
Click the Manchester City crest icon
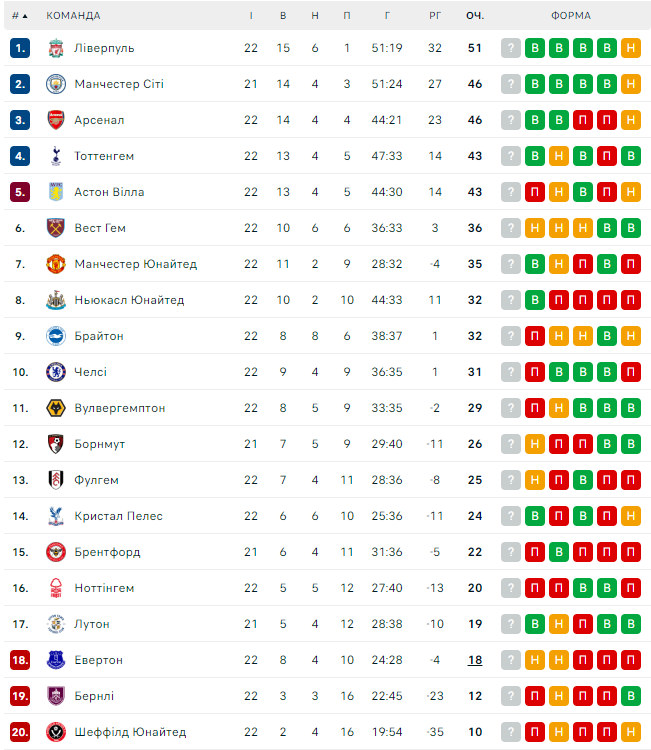click(55, 84)
